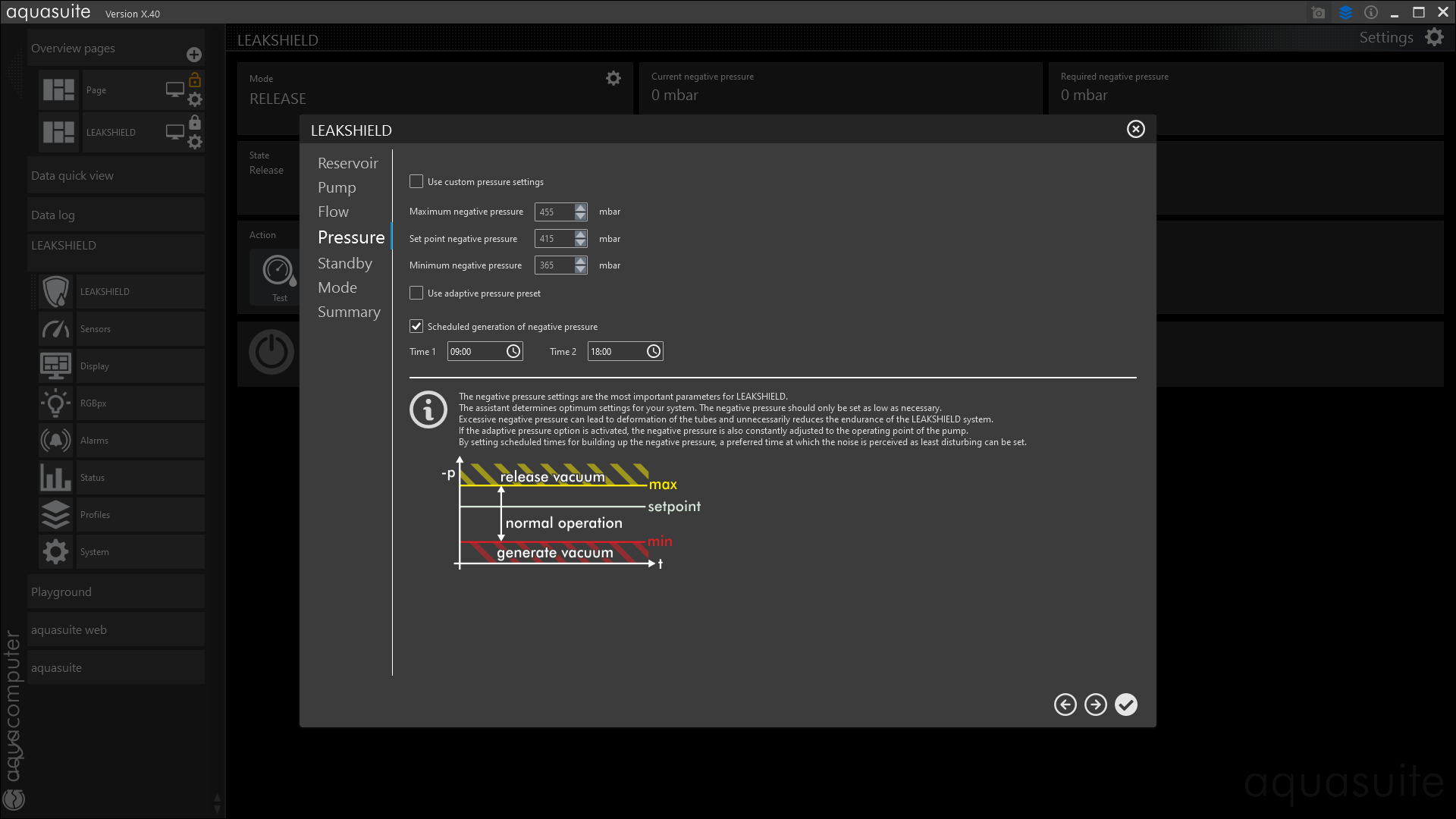
Task: Open Profiles layers icon
Action: (55, 514)
